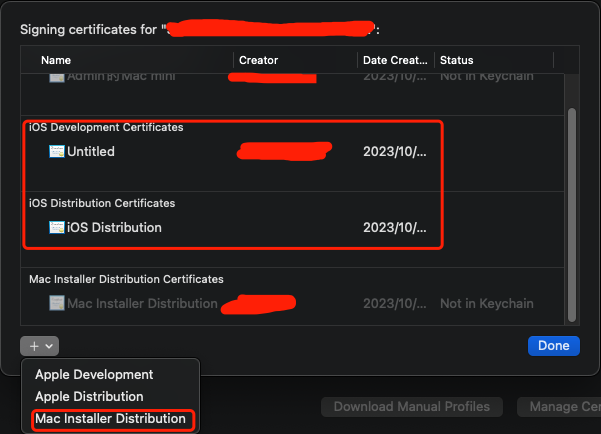
Task: Choose Apple Development from the menu
Action: (x=94, y=375)
